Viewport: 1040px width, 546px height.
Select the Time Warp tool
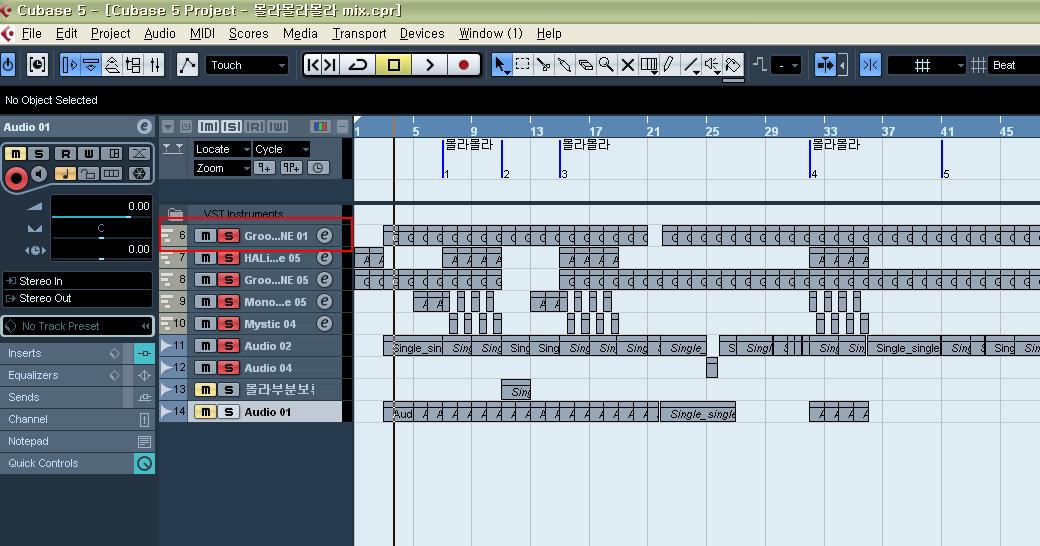click(649, 65)
